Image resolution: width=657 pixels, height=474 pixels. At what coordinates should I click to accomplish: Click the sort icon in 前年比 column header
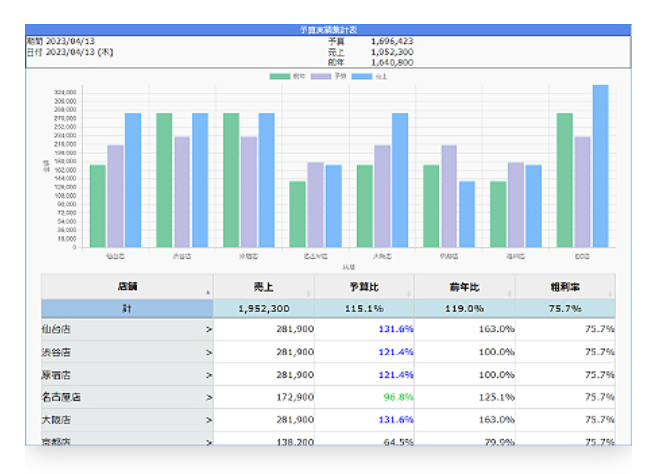click(x=513, y=293)
